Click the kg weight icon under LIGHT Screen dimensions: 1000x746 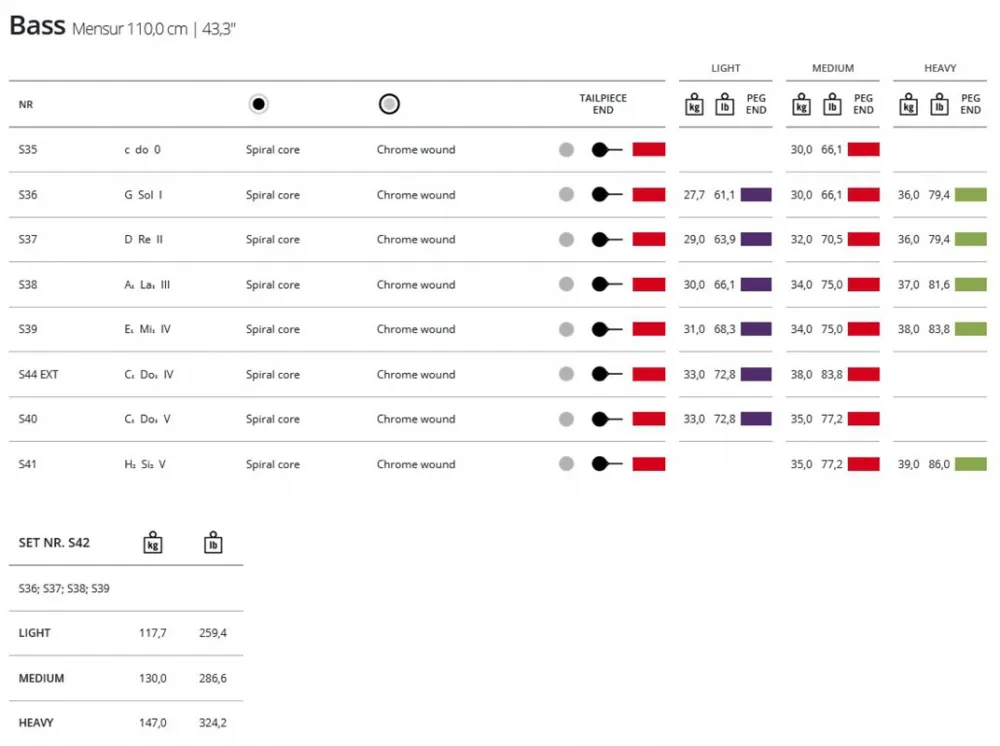coord(694,104)
